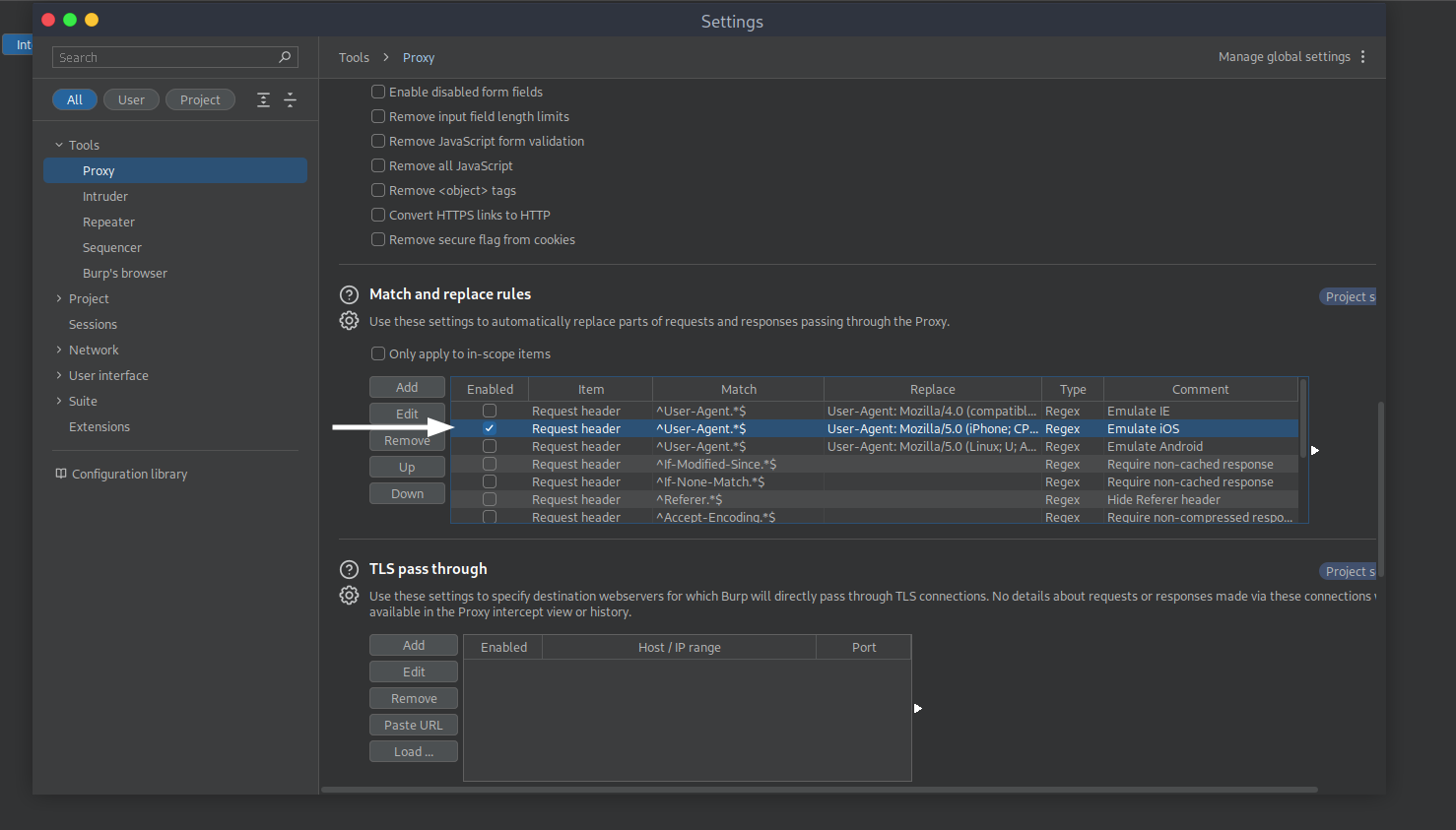The width and height of the screenshot is (1456, 830).
Task: Expand the Project tree node
Action: pyautogui.click(x=59, y=298)
